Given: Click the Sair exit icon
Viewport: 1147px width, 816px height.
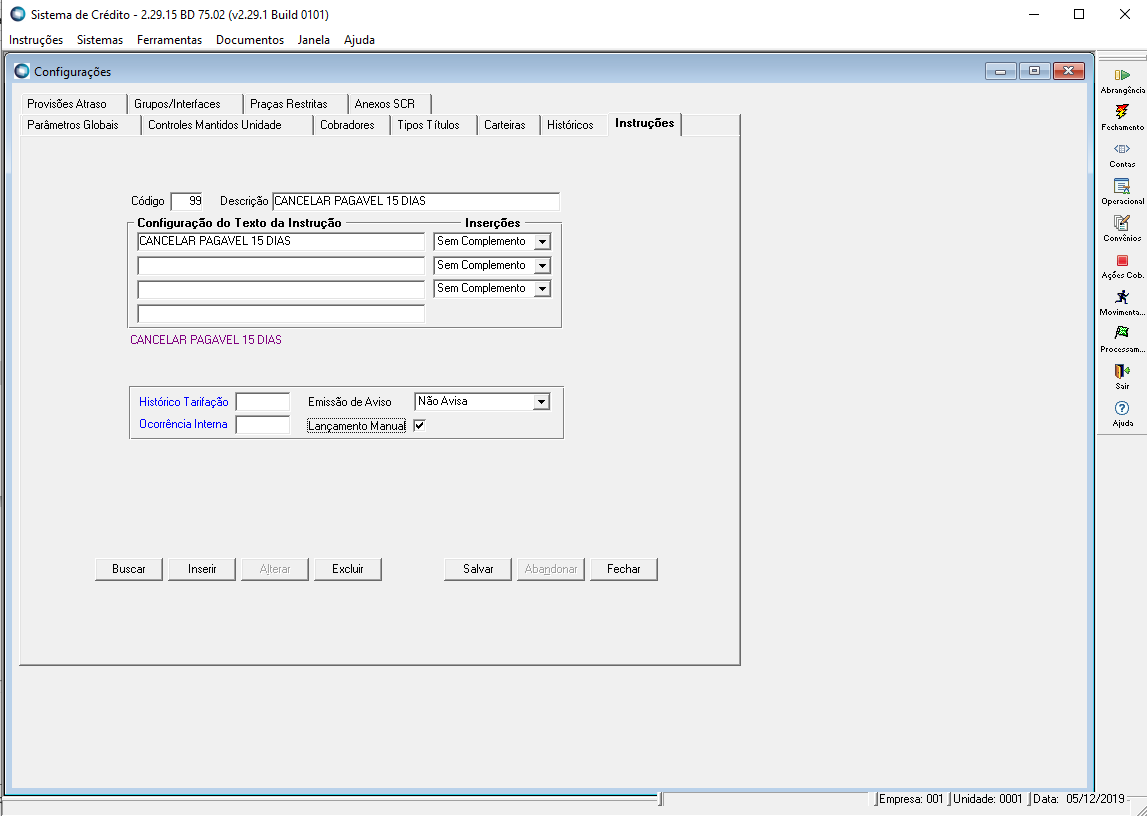Looking at the screenshot, I should [1122, 377].
